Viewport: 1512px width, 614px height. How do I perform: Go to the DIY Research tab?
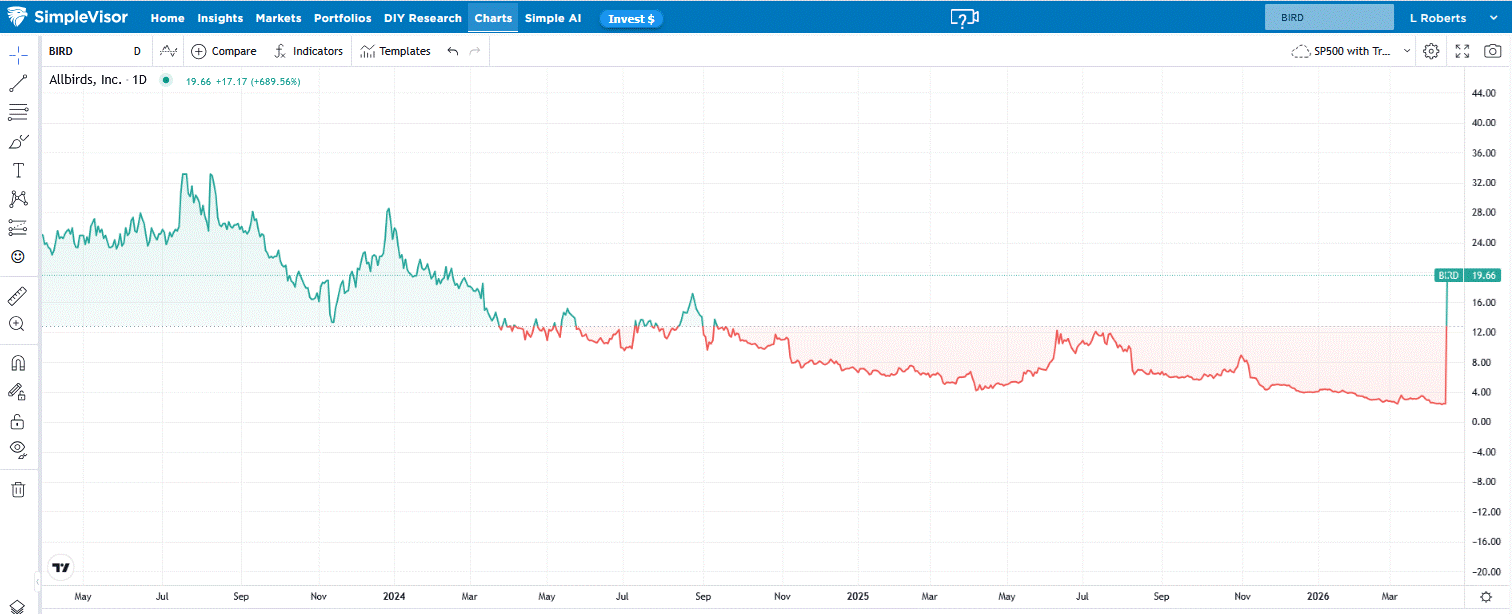(422, 18)
